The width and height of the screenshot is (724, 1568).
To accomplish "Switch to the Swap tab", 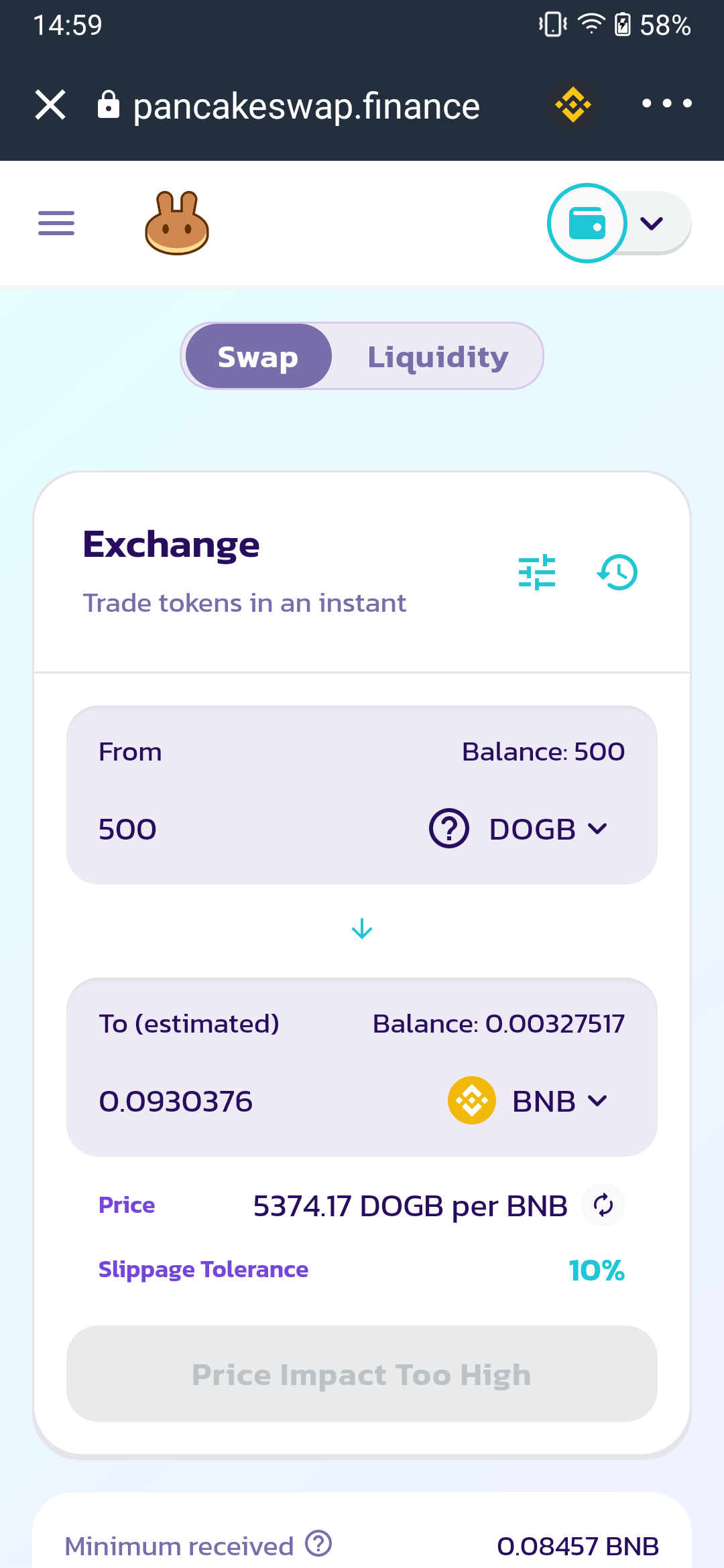I will point(258,356).
